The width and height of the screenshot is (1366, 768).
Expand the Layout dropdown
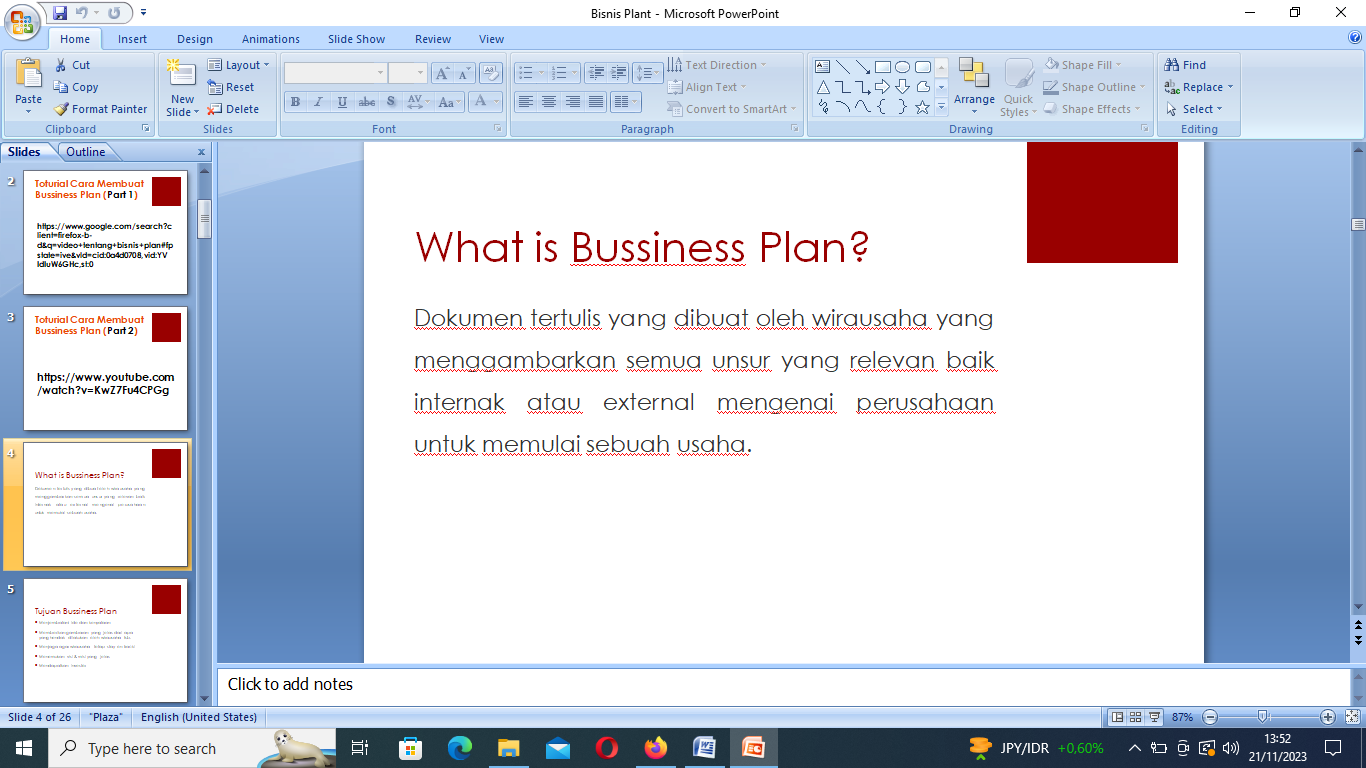[x=239, y=65]
